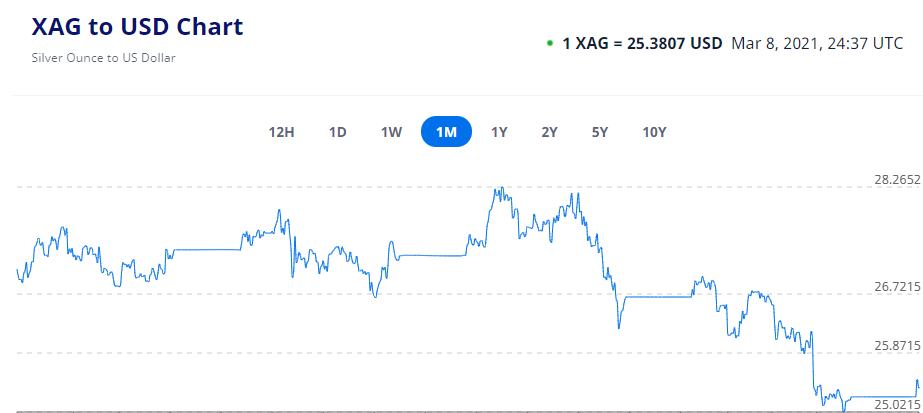Switch chart to 1D range

pos(338,132)
